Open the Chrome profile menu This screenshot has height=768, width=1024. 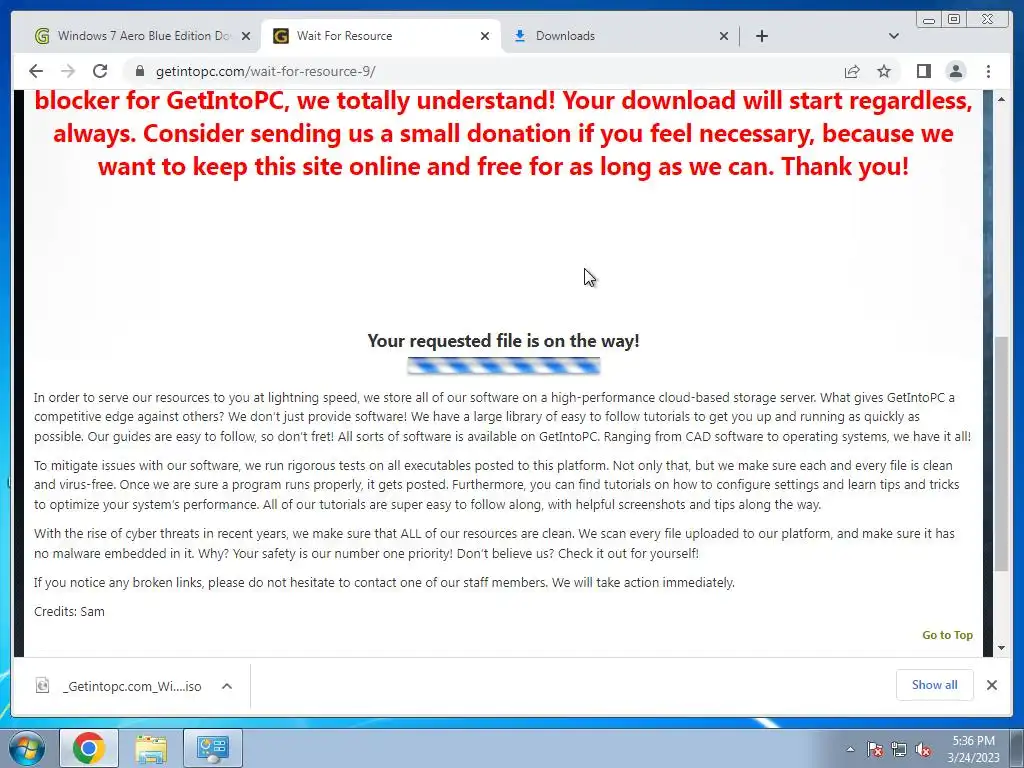(x=956, y=71)
